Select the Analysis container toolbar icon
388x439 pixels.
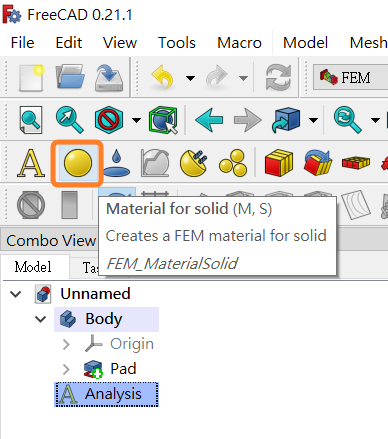pyautogui.click(x=31, y=163)
